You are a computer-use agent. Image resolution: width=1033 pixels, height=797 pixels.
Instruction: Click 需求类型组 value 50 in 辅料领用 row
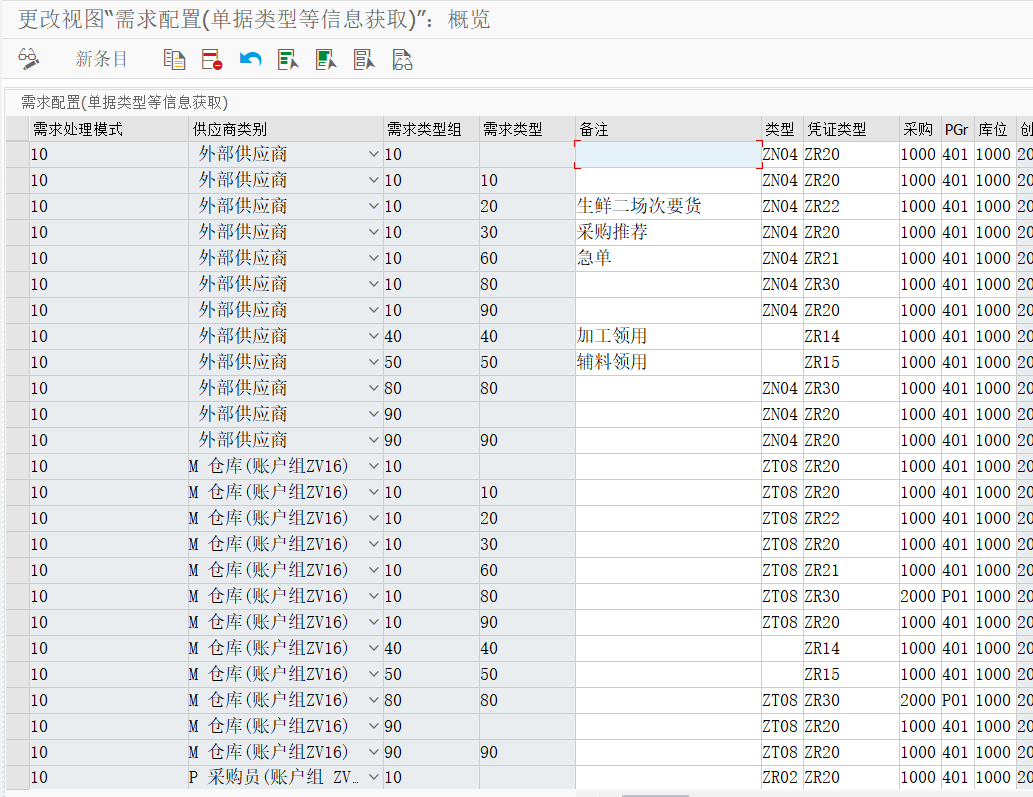pos(432,362)
